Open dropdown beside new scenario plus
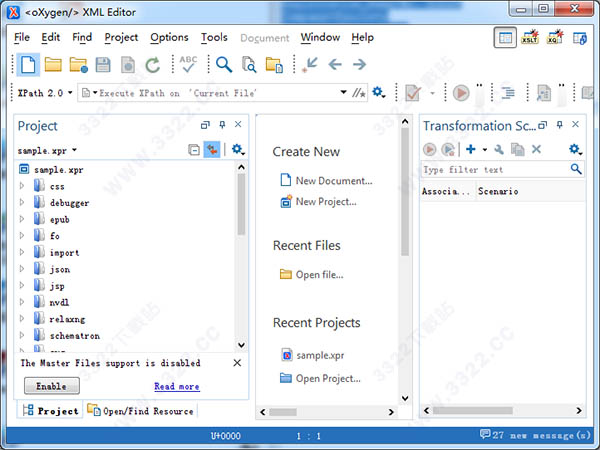The height and width of the screenshot is (450, 600). tap(484, 149)
